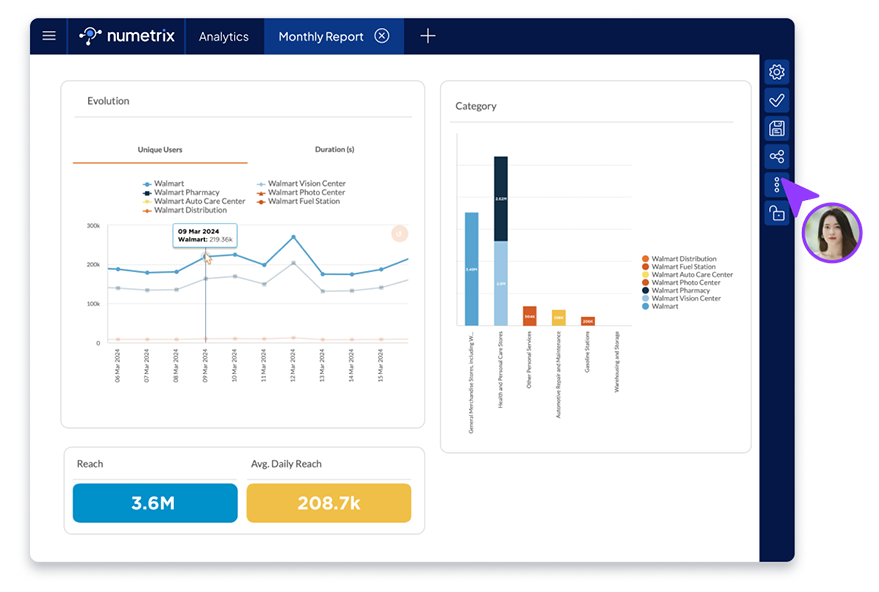Click the 09 Mar 2024 Walmart data point
This screenshot has height=592, width=879.
tap(205, 256)
